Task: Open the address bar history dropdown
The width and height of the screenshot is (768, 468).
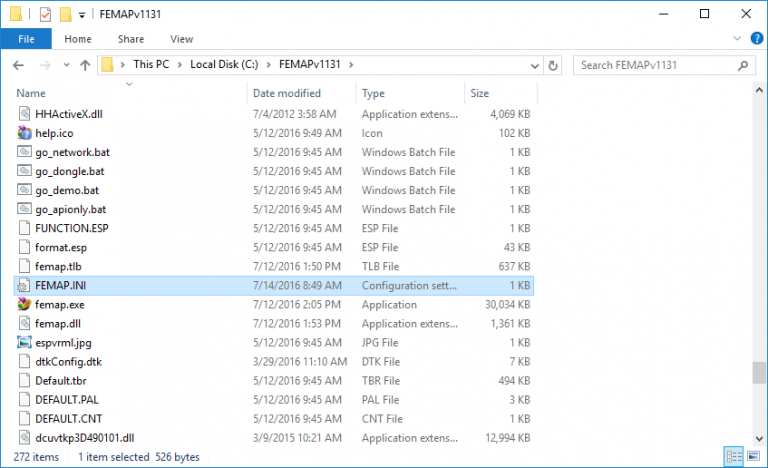Action: click(x=533, y=65)
